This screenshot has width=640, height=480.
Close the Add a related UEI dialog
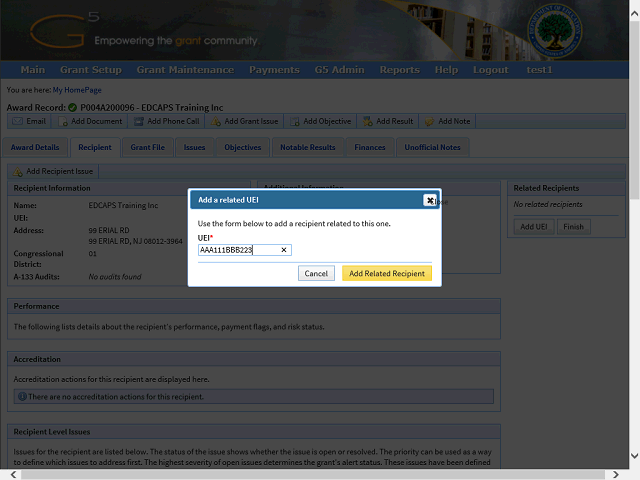coord(429,200)
